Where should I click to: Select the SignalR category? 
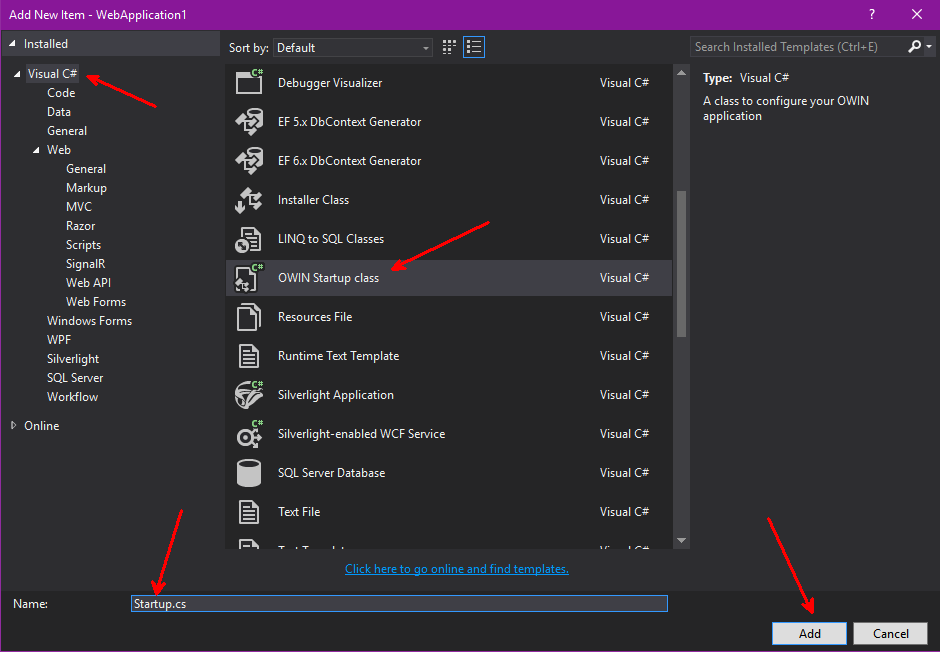pos(85,264)
